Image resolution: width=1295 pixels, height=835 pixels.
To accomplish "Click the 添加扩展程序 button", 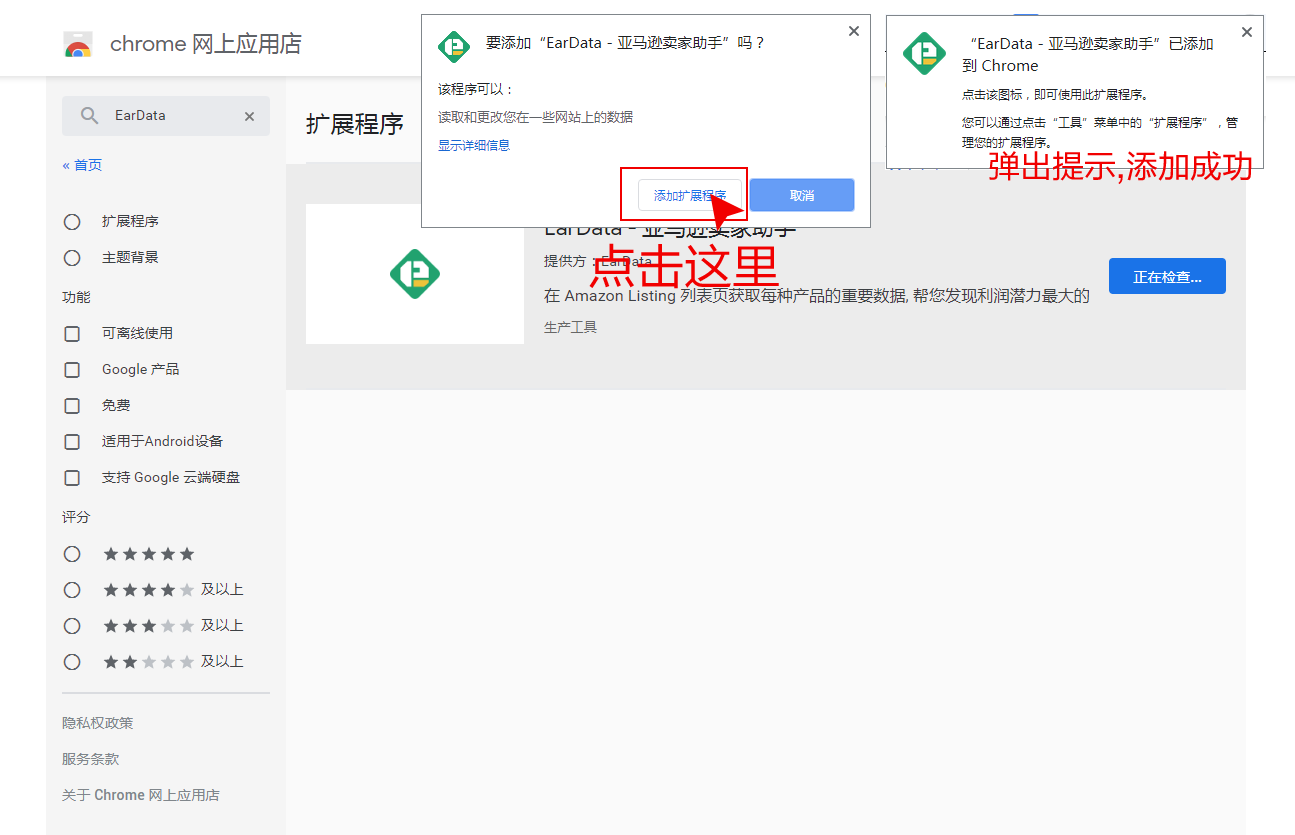I will pos(690,195).
